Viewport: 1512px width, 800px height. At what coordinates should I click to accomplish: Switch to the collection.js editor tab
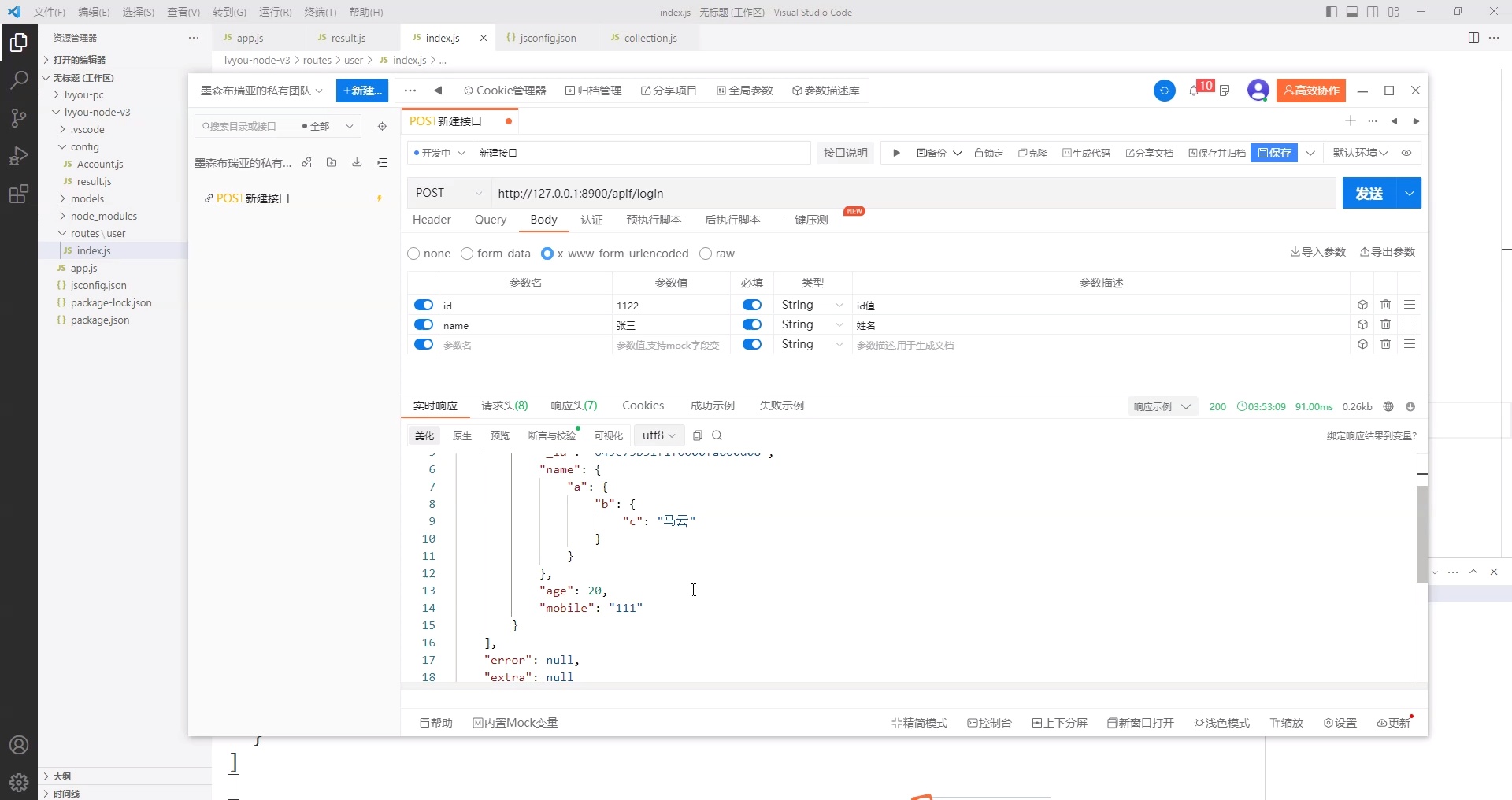651,38
